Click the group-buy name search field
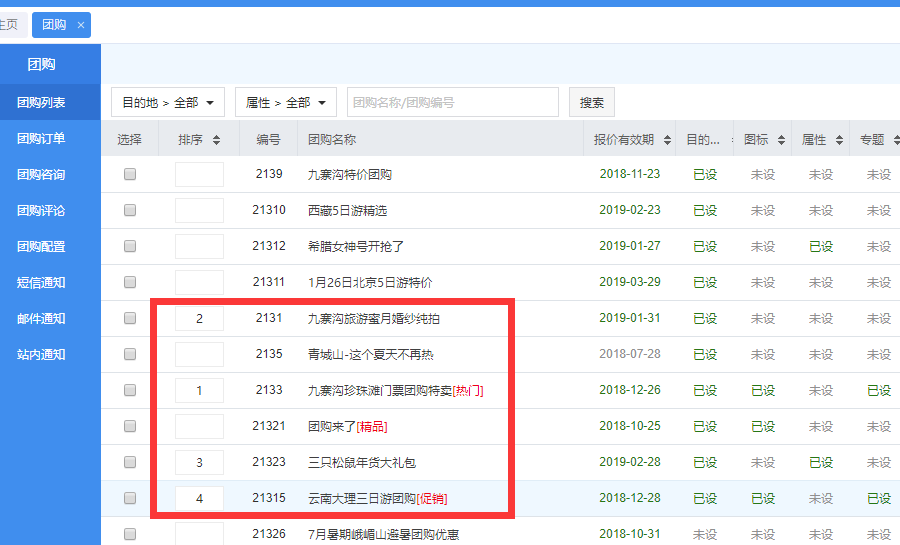This screenshot has height=545, width=900. 452,102
